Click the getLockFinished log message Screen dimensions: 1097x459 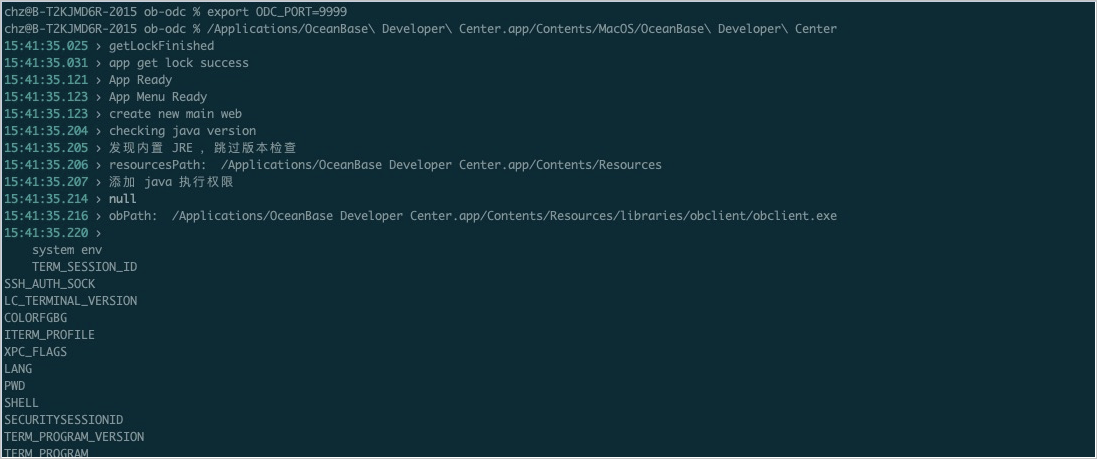161,46
